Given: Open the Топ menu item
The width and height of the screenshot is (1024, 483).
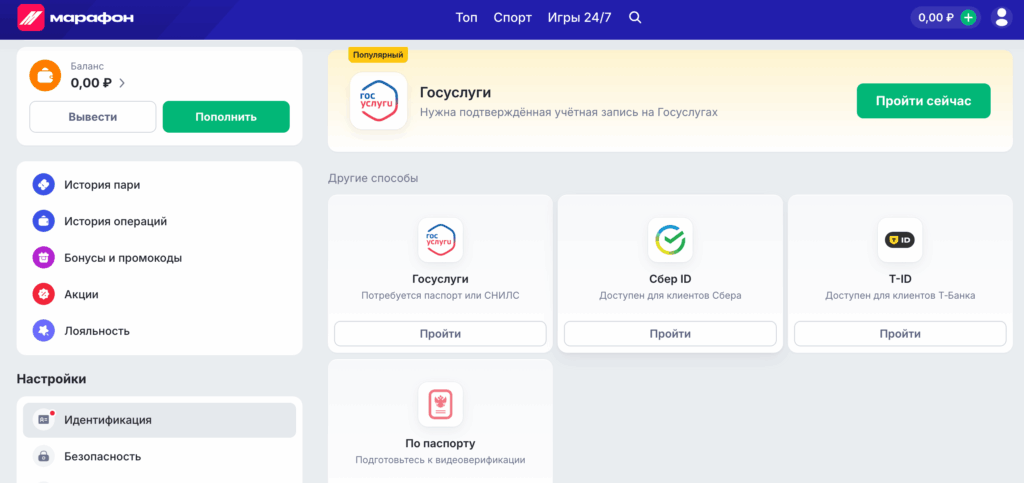Looking at the screenshot, I should pyautogui.click(x=467, y=18).
